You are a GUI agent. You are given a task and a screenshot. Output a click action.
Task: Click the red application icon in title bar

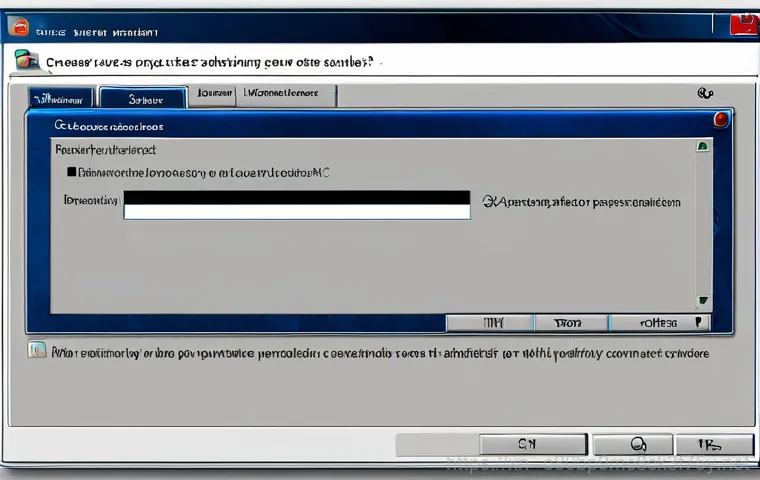pyautogui.click(x=18, y=27)
